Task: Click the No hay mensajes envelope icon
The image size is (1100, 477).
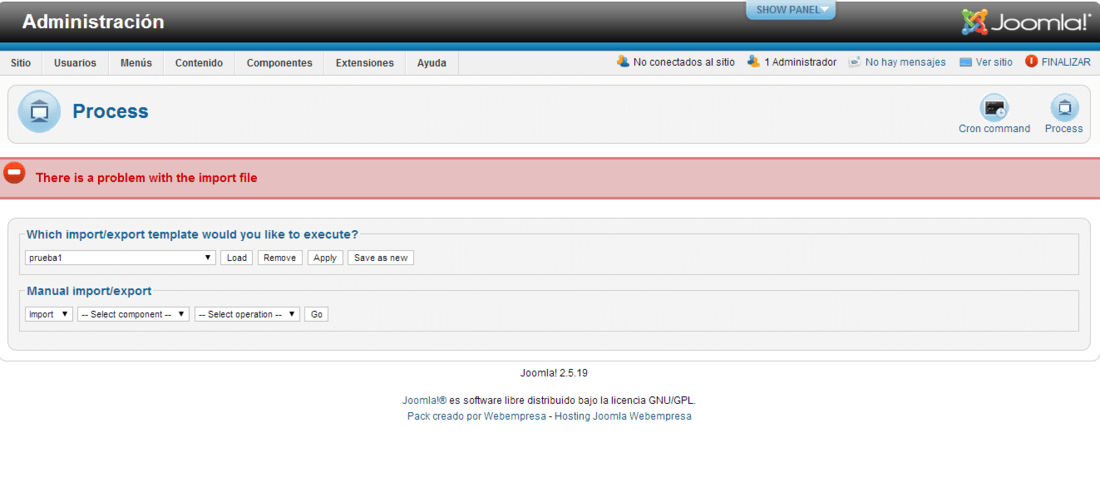Action: (x=854, y=62)
